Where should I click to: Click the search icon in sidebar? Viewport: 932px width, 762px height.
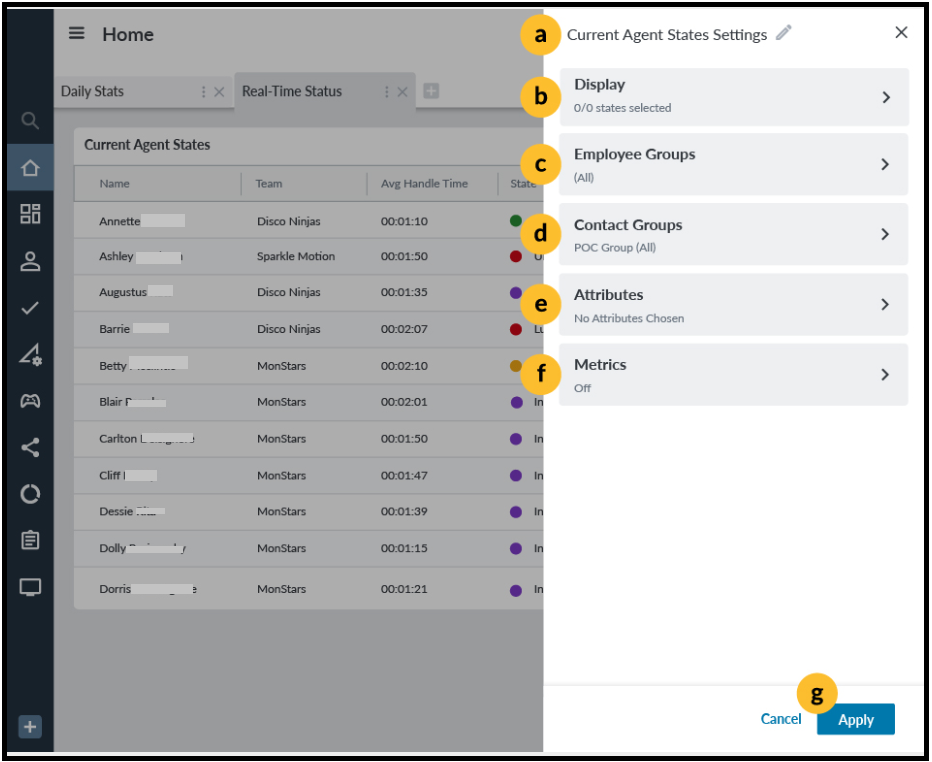pos(30,121)
